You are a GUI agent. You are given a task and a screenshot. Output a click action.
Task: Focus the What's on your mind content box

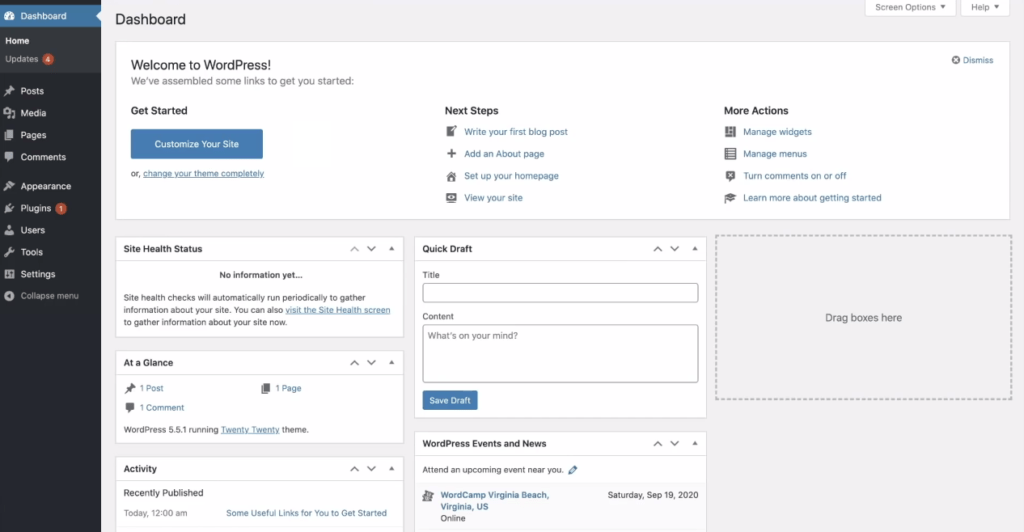[560, 353]
